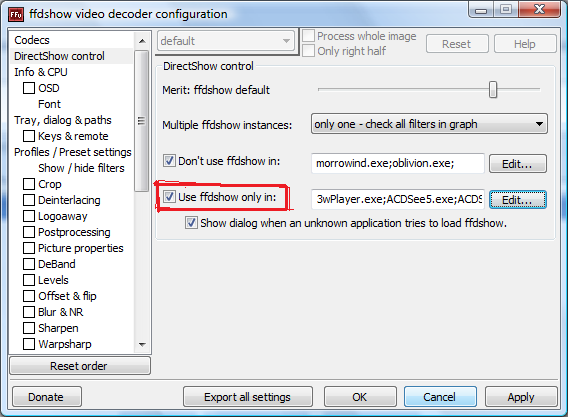The height and width of the screenshot is (418, 569).
Task: Click the morrowind.exe;oblivion.exe text field
Action: [x=398, y=163]
